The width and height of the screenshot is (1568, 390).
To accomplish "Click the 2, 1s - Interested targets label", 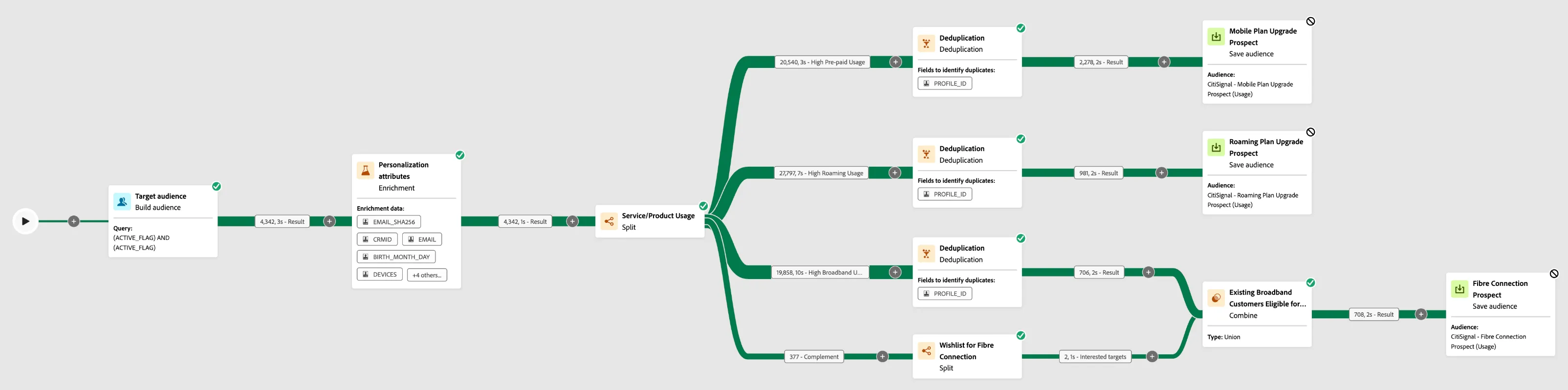I will (x=1095, y=357).
